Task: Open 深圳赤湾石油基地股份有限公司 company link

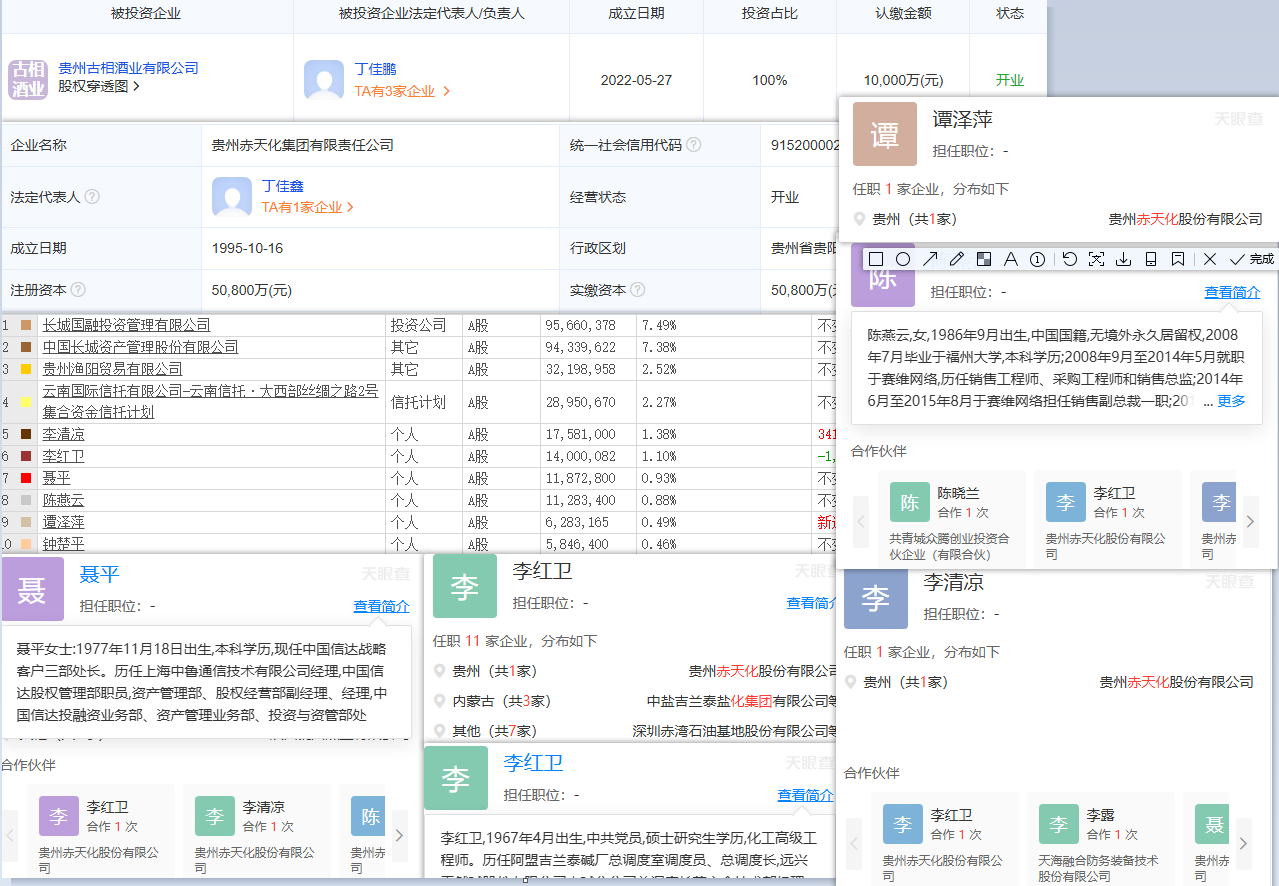Action: tap(736, 731)
